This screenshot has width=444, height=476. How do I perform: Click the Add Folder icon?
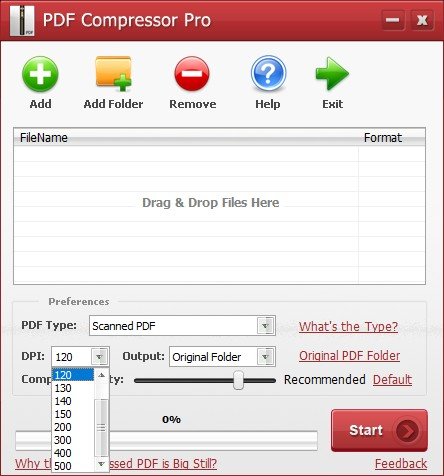113,73
